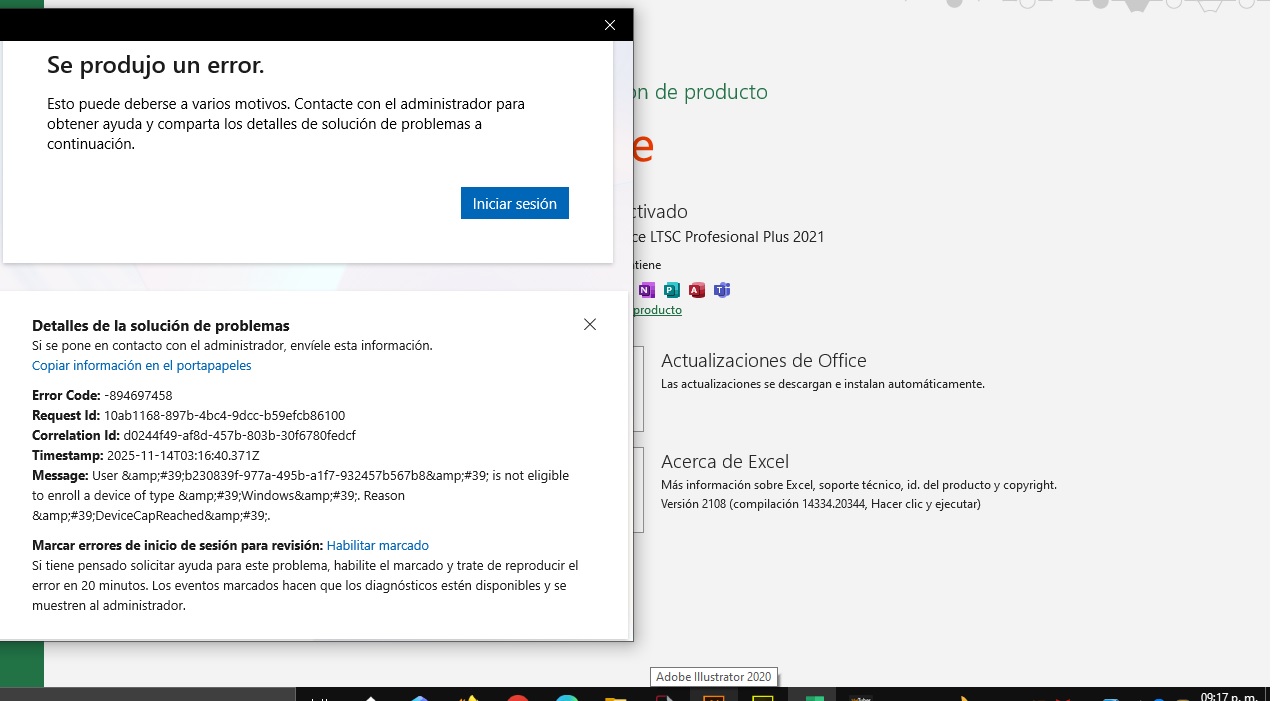Click the Error Code value -894697458
1272x701 pixels.
tap(138, 396)
